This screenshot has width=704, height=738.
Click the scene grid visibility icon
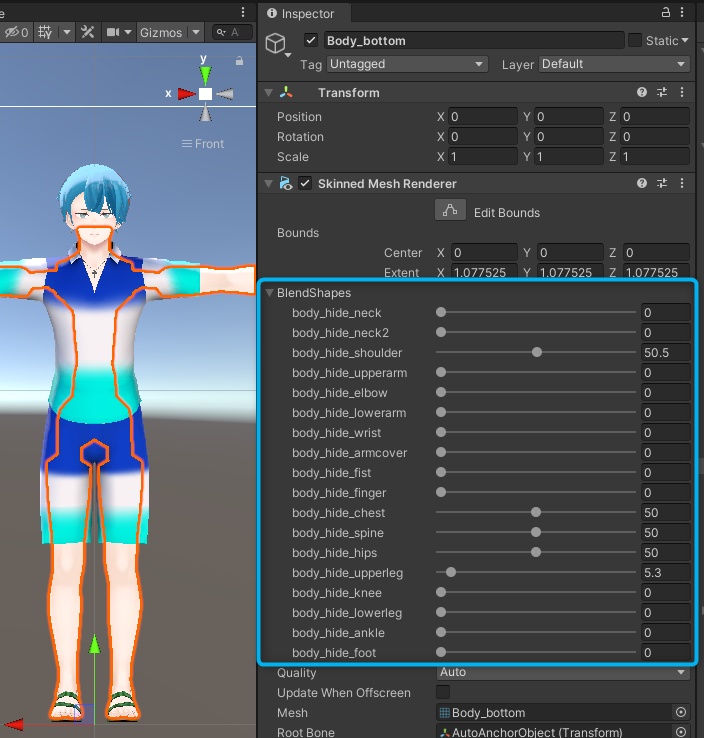[45, 32]
